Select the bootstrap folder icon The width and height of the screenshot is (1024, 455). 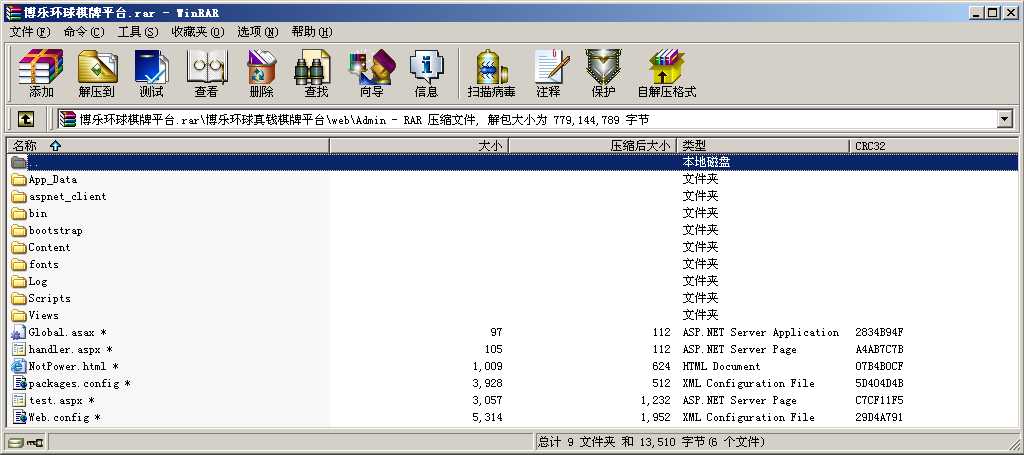[x=19, y=230]
